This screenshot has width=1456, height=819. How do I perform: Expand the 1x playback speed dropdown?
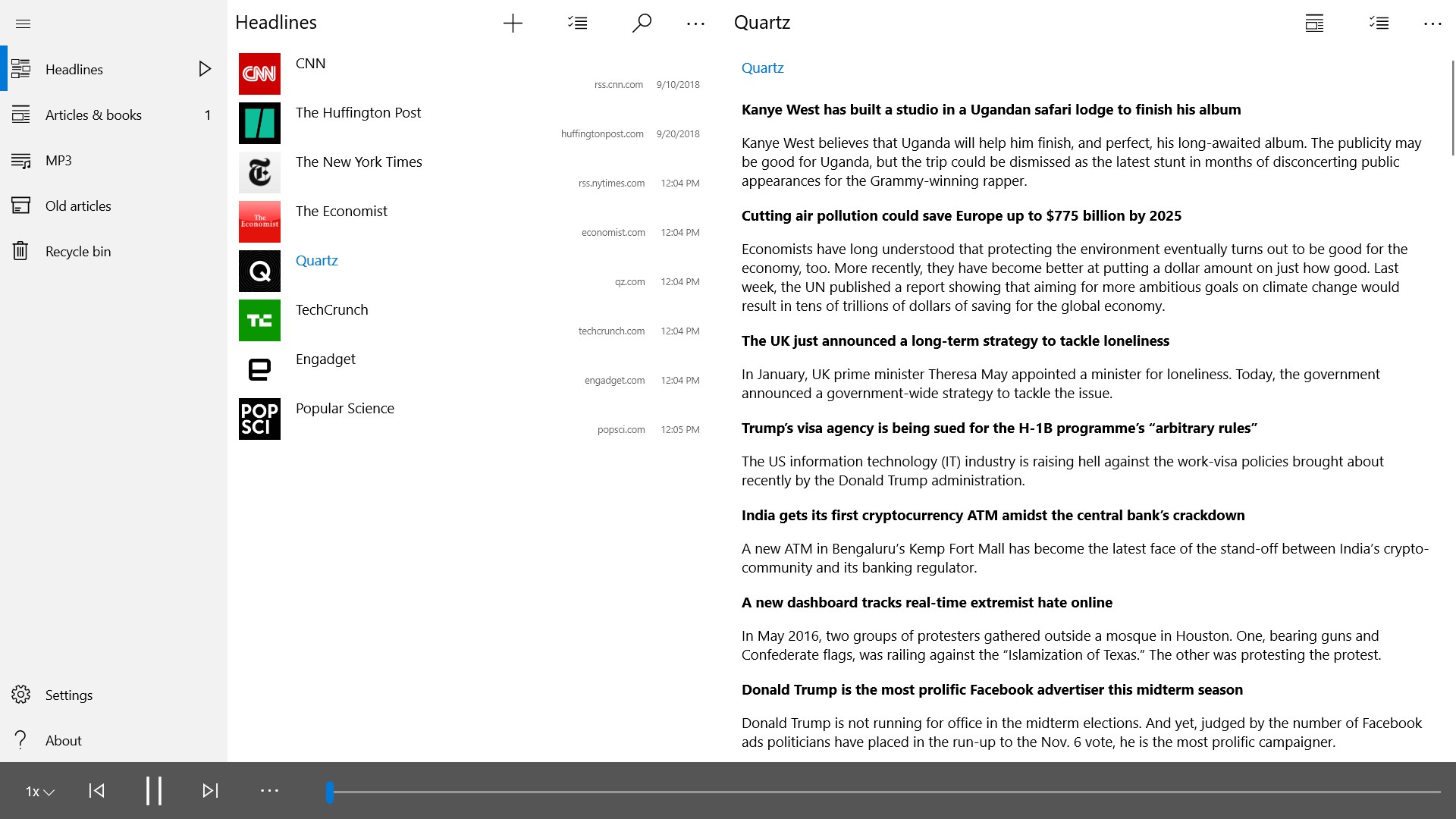click(x=39, y=791)
